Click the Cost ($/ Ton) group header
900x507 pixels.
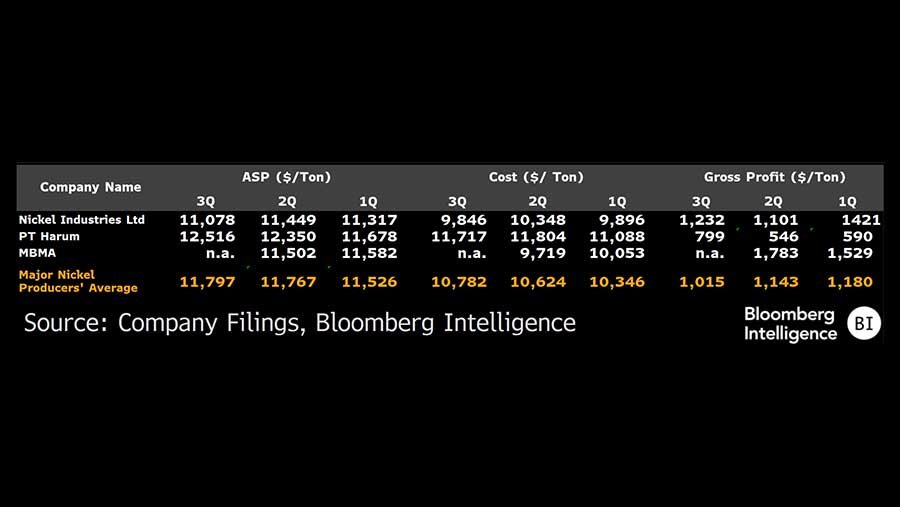click(536, 177)
